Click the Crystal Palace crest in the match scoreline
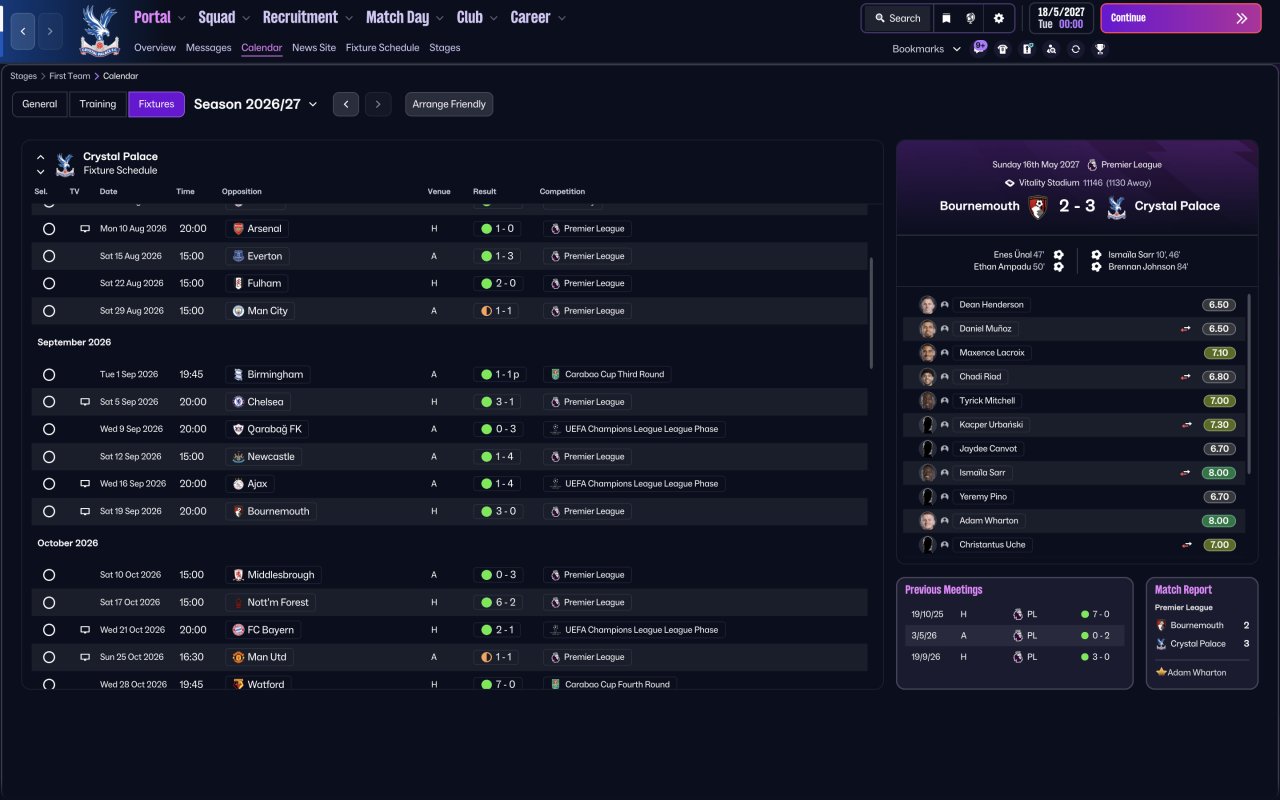The width and height of the screenshot is (1280, 800). coord(1116,207)
